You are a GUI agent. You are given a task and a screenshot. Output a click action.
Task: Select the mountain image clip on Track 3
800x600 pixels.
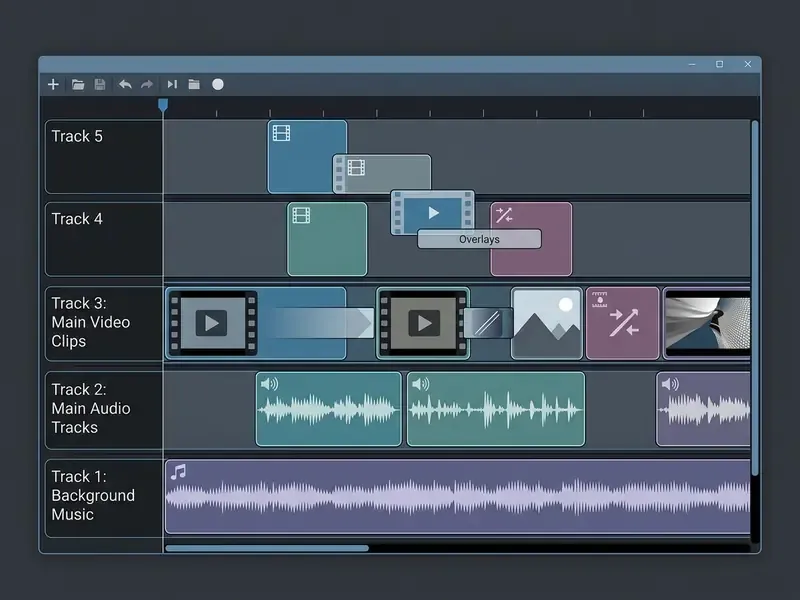point(546,323)
